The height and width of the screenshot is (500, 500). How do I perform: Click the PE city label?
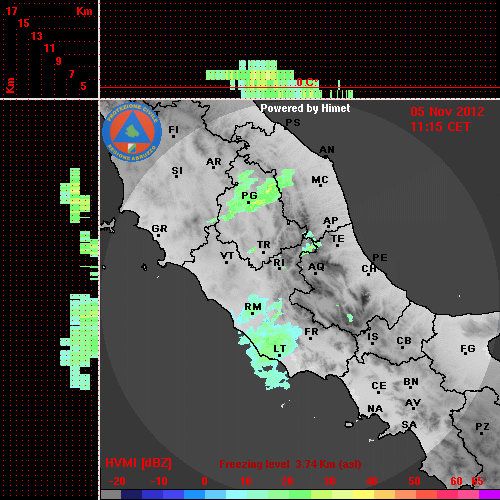380,257
